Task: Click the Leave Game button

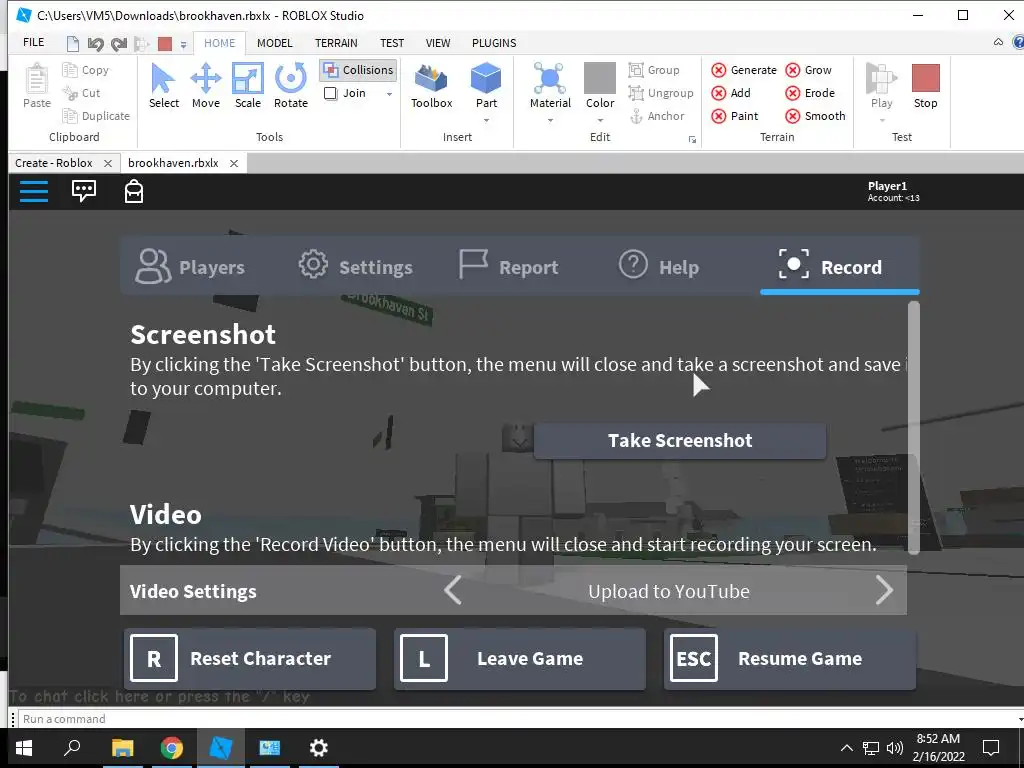Action: pyautogui.click(x=520, y=658)
